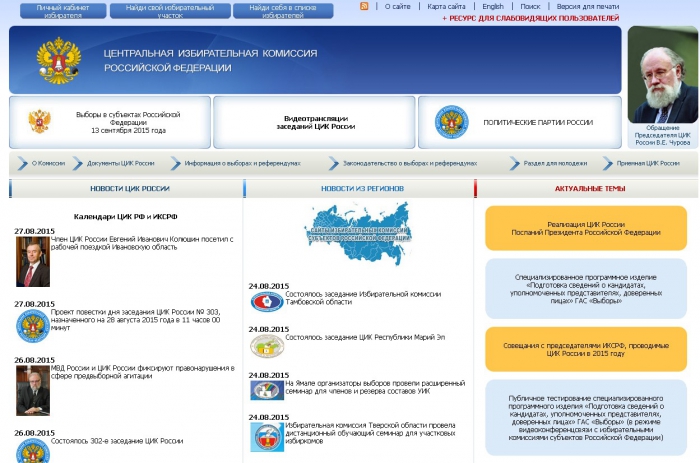Open Найди себя в списке избирателей button
Viewport: 700px width, 463px height.
(x=283, y=11)
